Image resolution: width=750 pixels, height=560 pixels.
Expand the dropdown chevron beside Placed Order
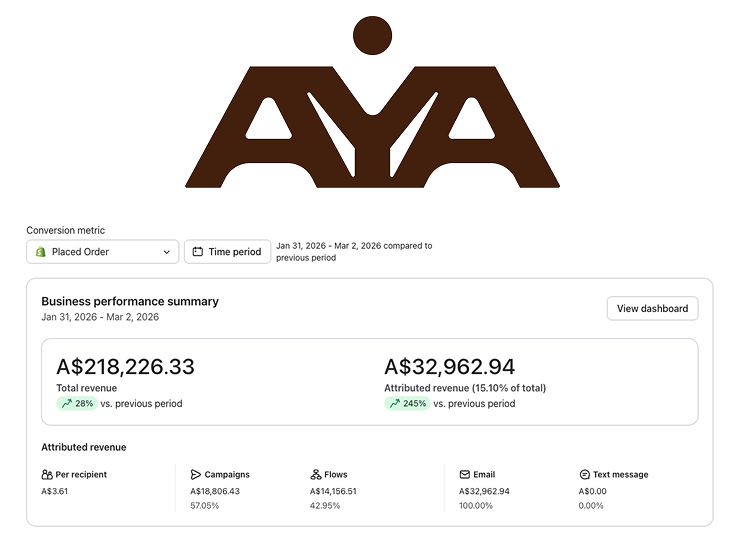(167, 253)
